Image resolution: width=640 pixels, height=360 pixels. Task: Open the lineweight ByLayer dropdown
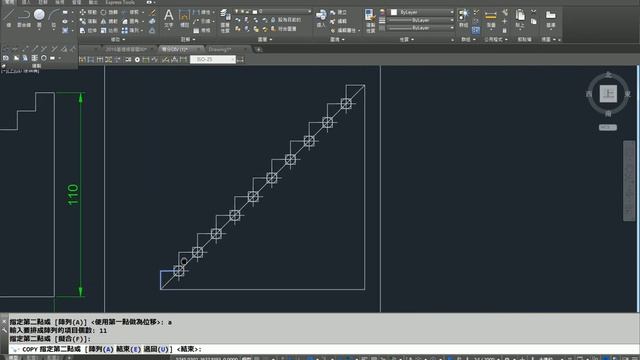point(420,20)
